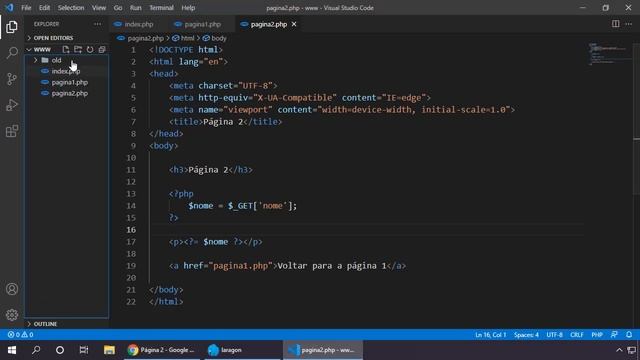
Task: Switch to Chrome Página 2 window in taskbar
Action: 161,350
